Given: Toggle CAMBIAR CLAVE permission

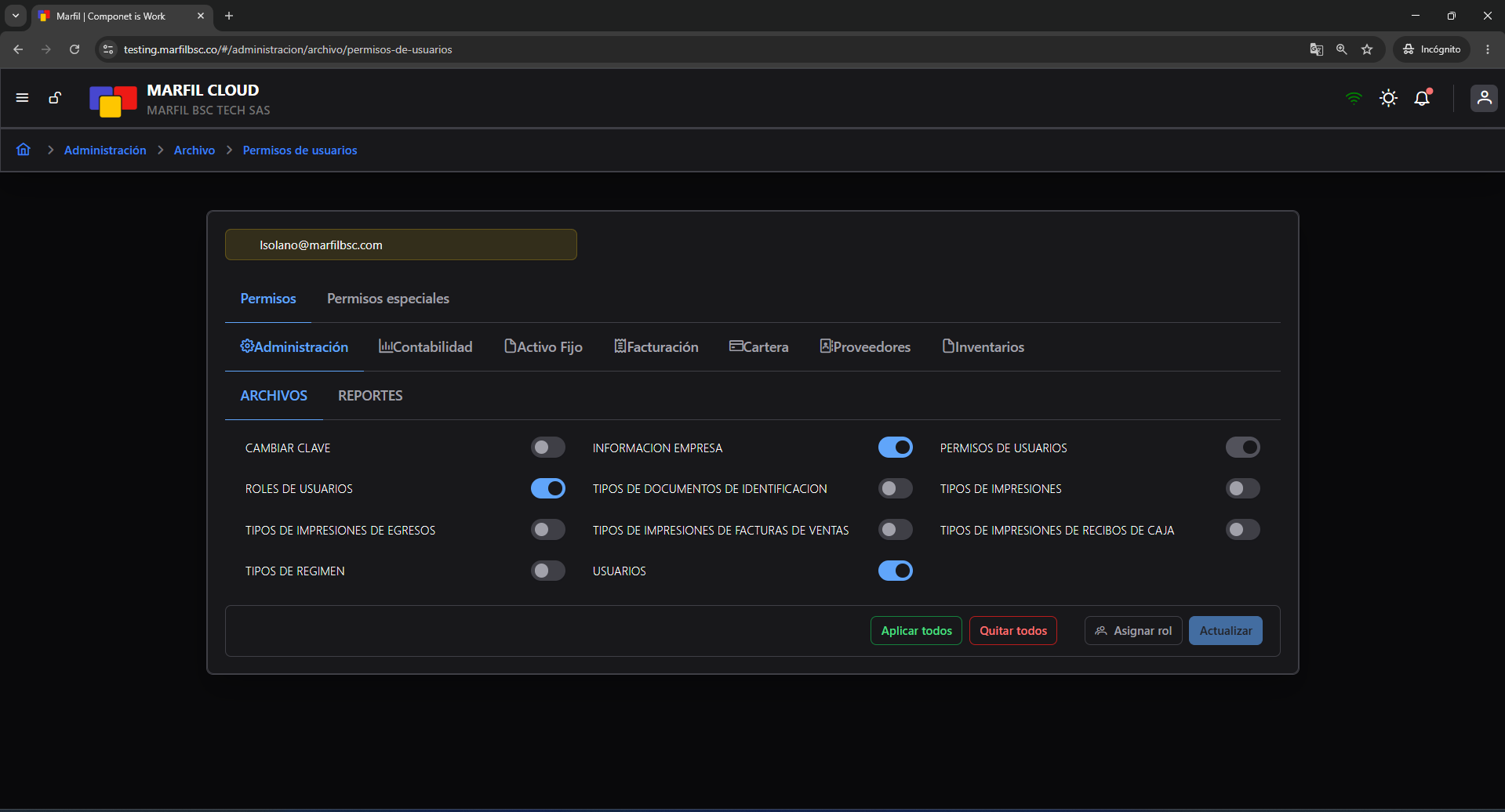Looking at the screenshot, I should coord(548,448).
